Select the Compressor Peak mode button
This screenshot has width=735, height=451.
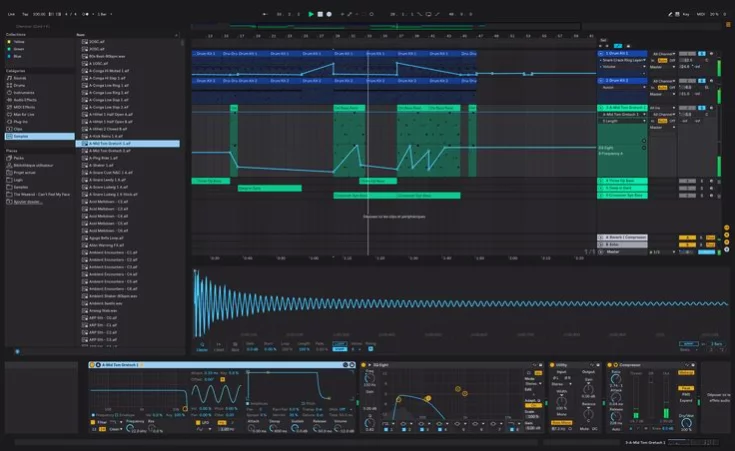click(x=685, y=388)
